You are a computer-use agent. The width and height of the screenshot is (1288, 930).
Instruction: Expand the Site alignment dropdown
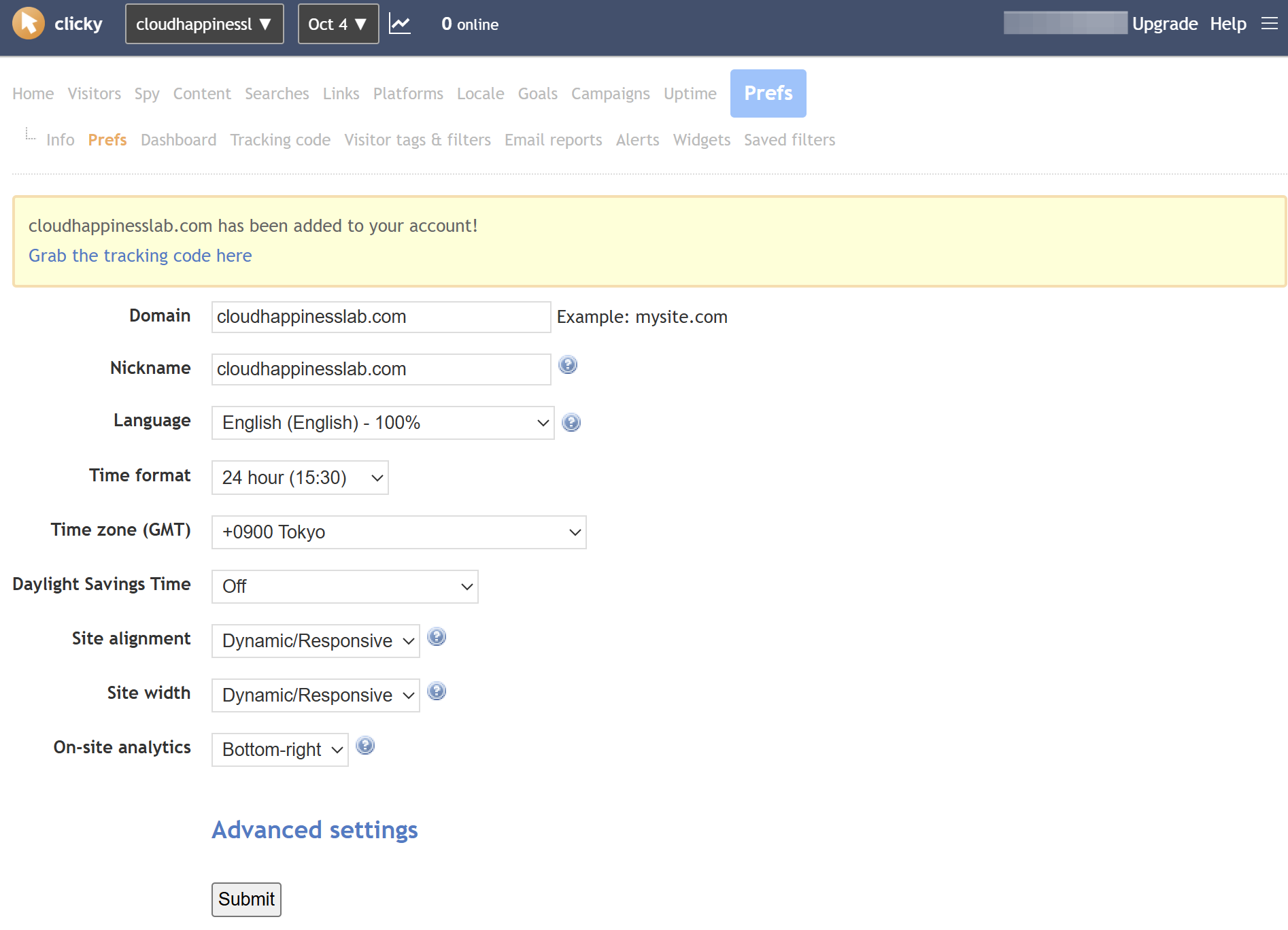(x=316, y=641)
